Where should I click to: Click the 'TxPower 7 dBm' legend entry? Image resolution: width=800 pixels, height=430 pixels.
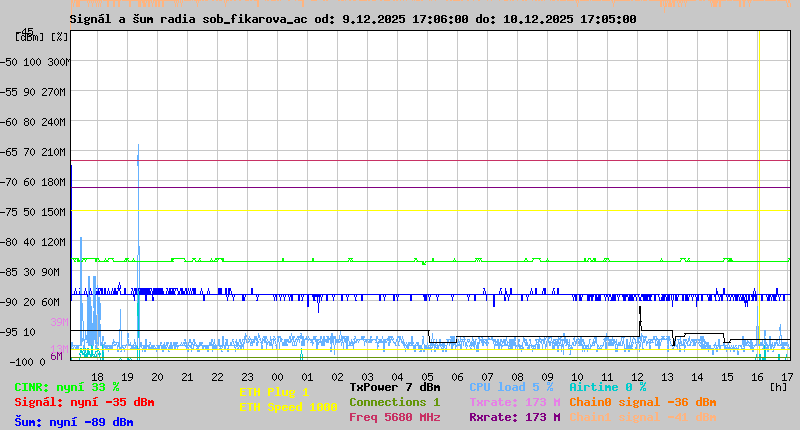[395, 387]
